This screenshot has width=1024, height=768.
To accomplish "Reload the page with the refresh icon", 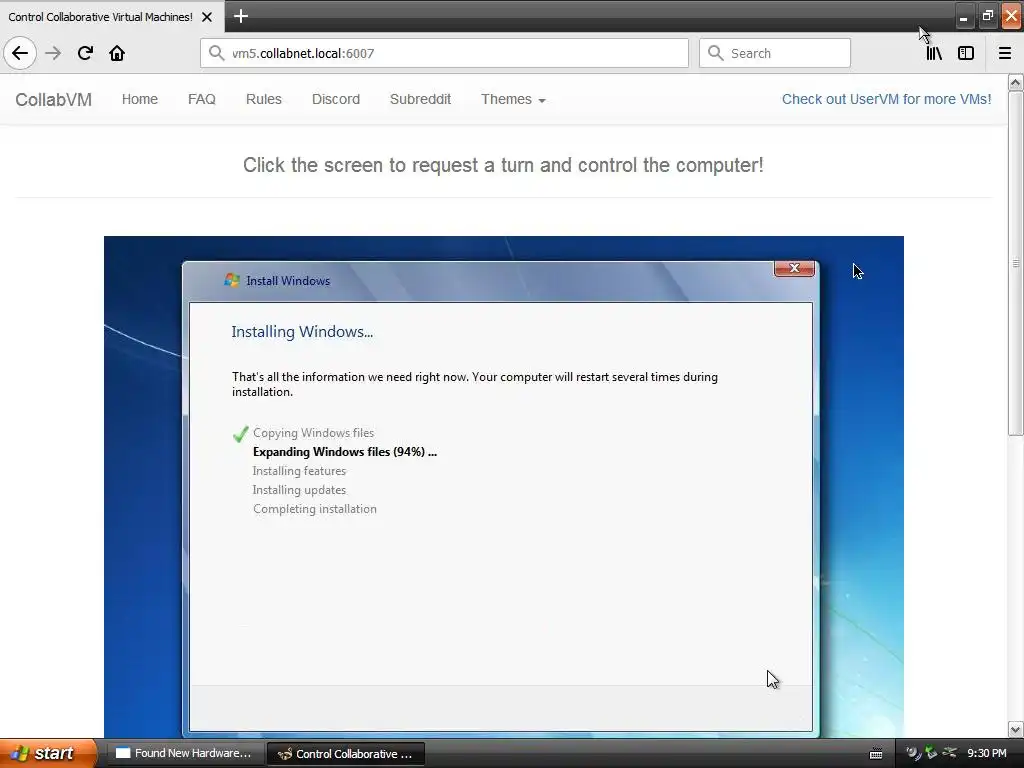I will point(85,53).
